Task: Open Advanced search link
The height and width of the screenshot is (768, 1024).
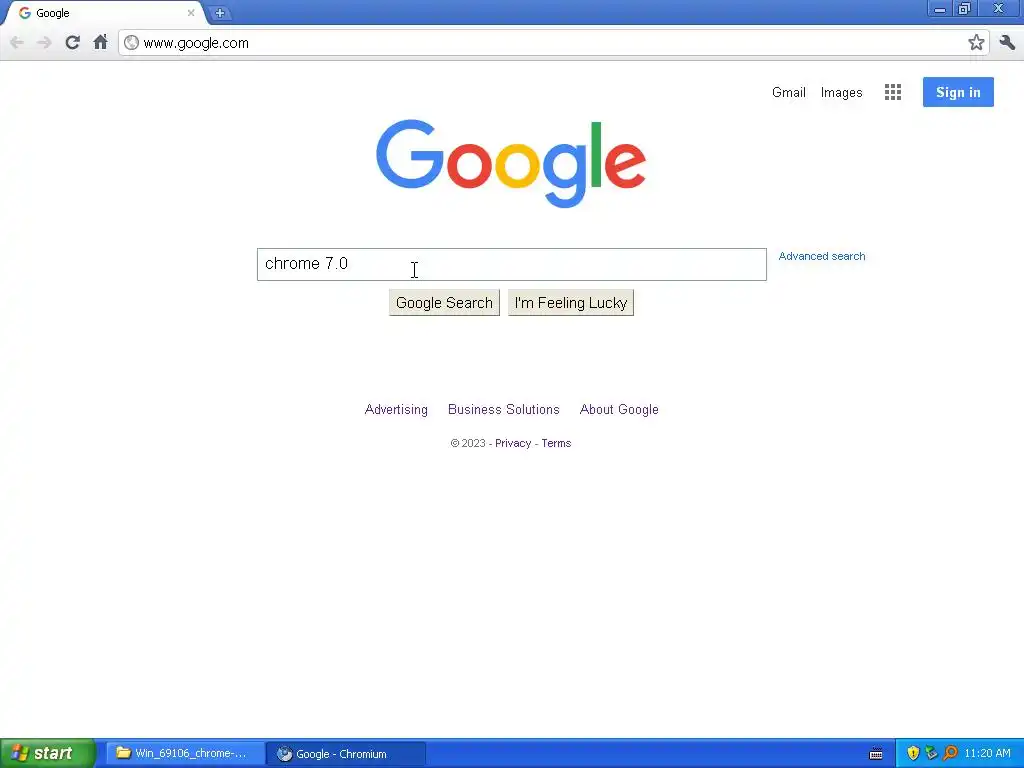Action: pyautogui.click(x=822, y=256)
